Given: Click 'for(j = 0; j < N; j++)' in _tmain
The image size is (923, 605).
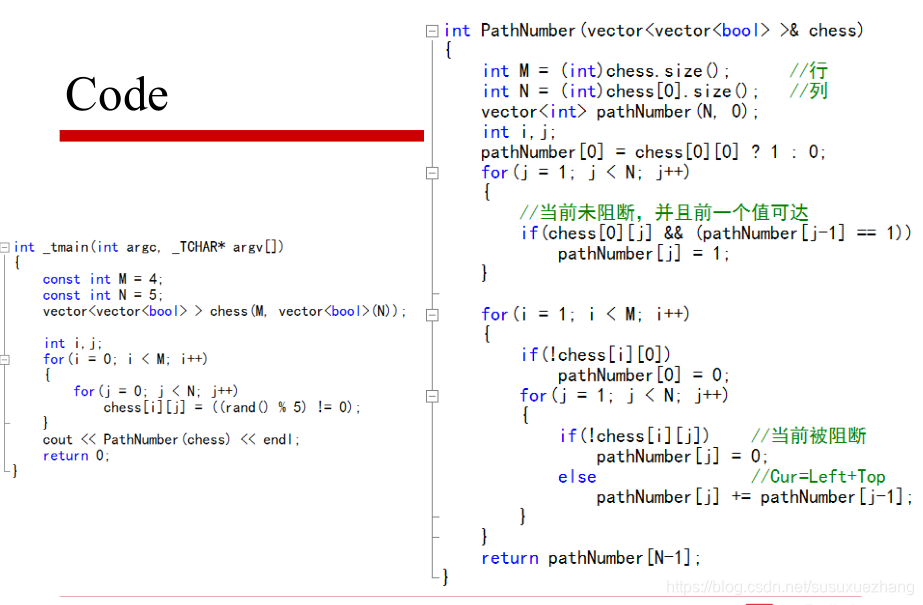Looking at the screenshot, I should [155, 391].
